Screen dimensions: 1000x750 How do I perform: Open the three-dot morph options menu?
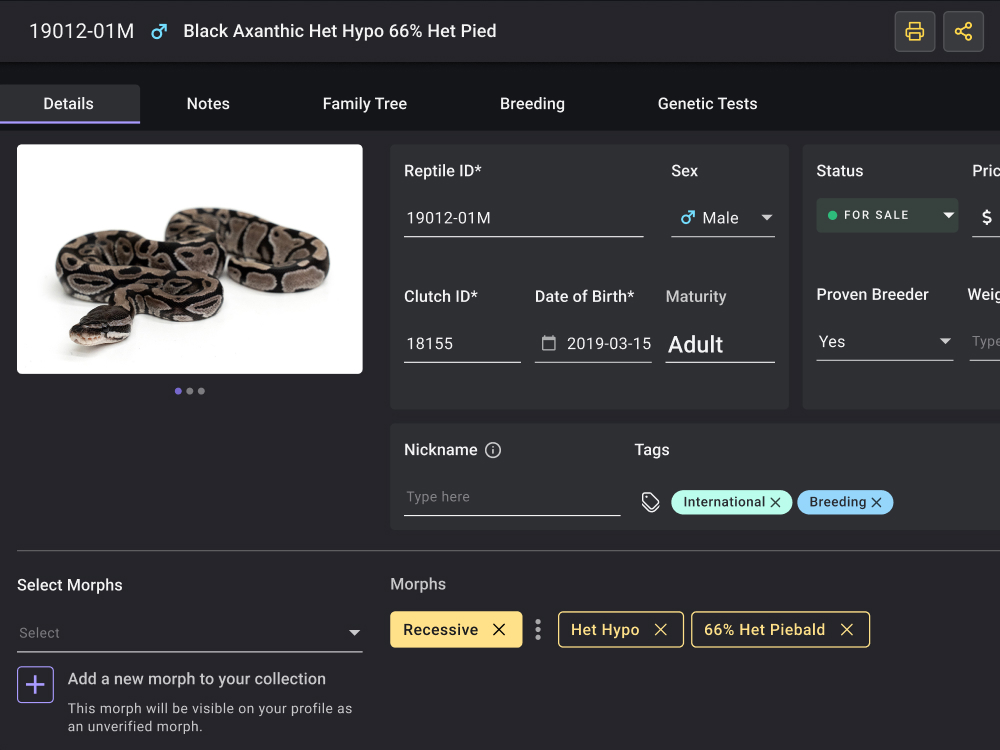click(x=538, y=630)
